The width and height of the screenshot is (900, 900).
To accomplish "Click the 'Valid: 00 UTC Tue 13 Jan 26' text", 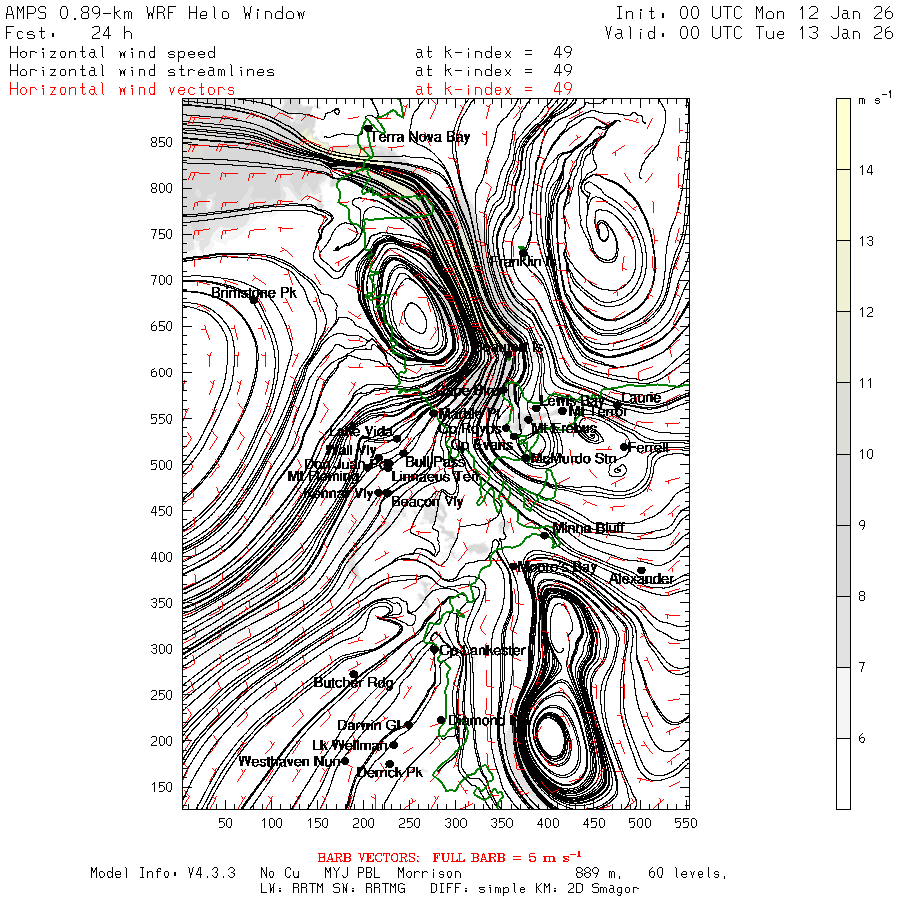I will [749, 32].
